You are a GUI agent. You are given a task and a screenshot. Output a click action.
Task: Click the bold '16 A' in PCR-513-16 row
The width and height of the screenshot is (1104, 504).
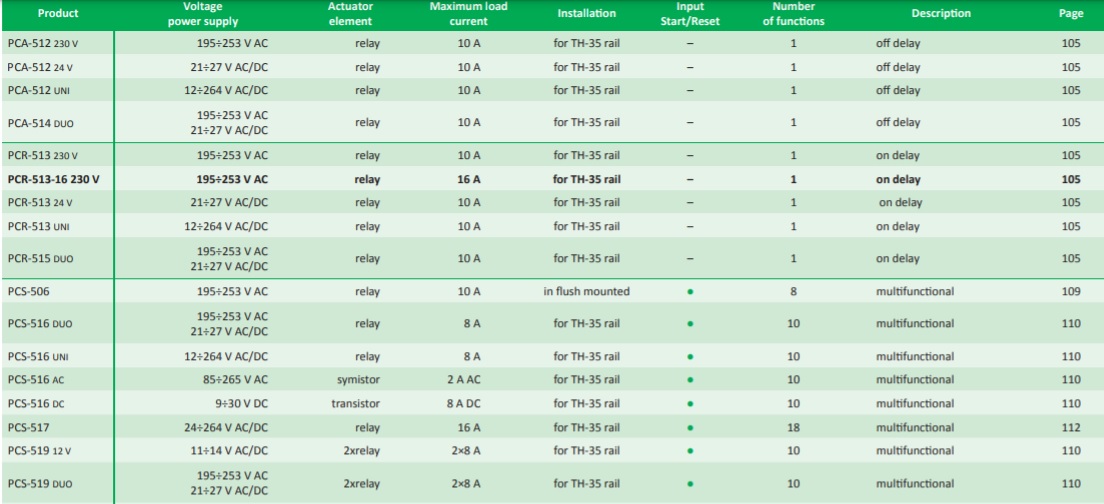click(469, 179)
